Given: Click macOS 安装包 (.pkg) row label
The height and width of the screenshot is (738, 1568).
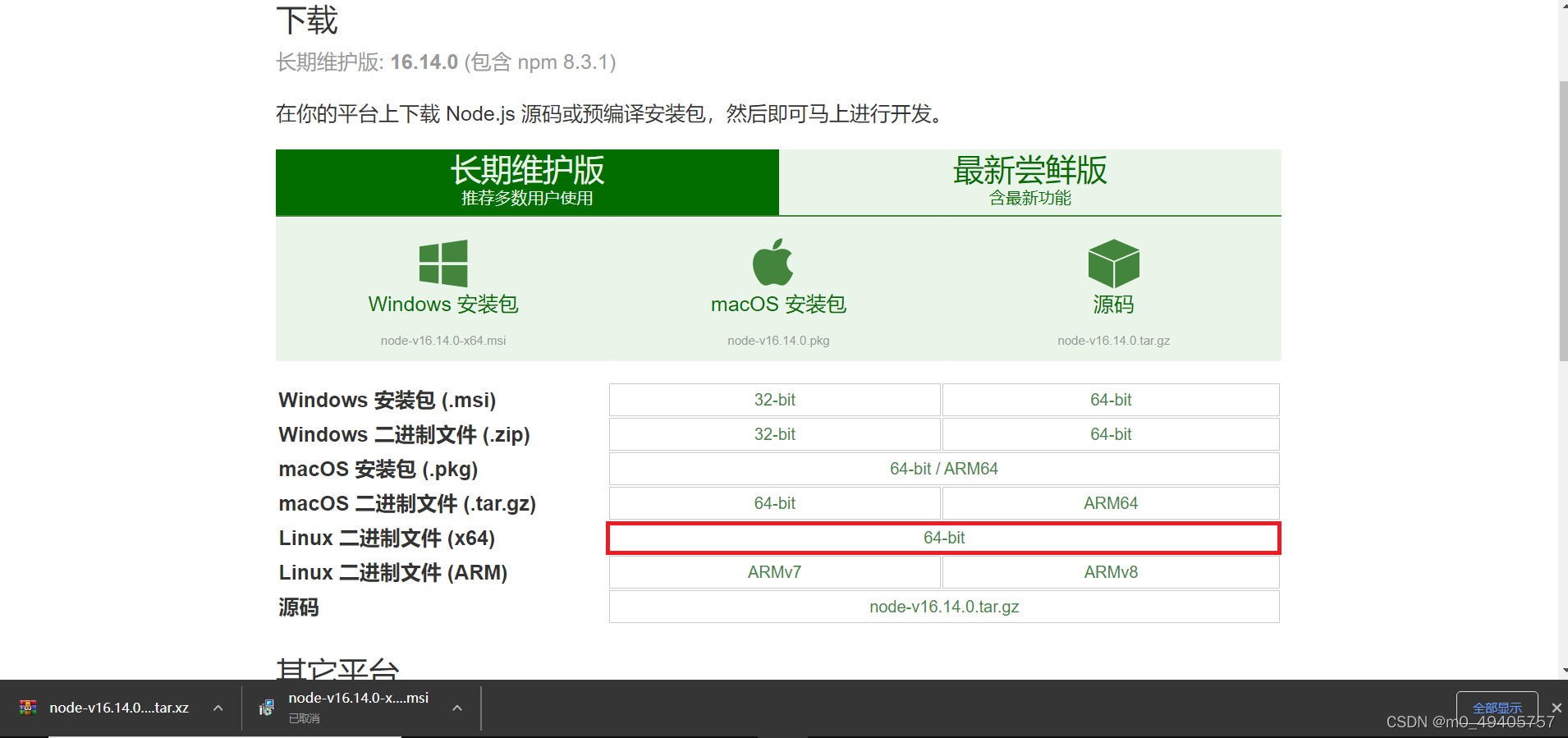Looking at the screenshot, I should click(x=378, y=470).
